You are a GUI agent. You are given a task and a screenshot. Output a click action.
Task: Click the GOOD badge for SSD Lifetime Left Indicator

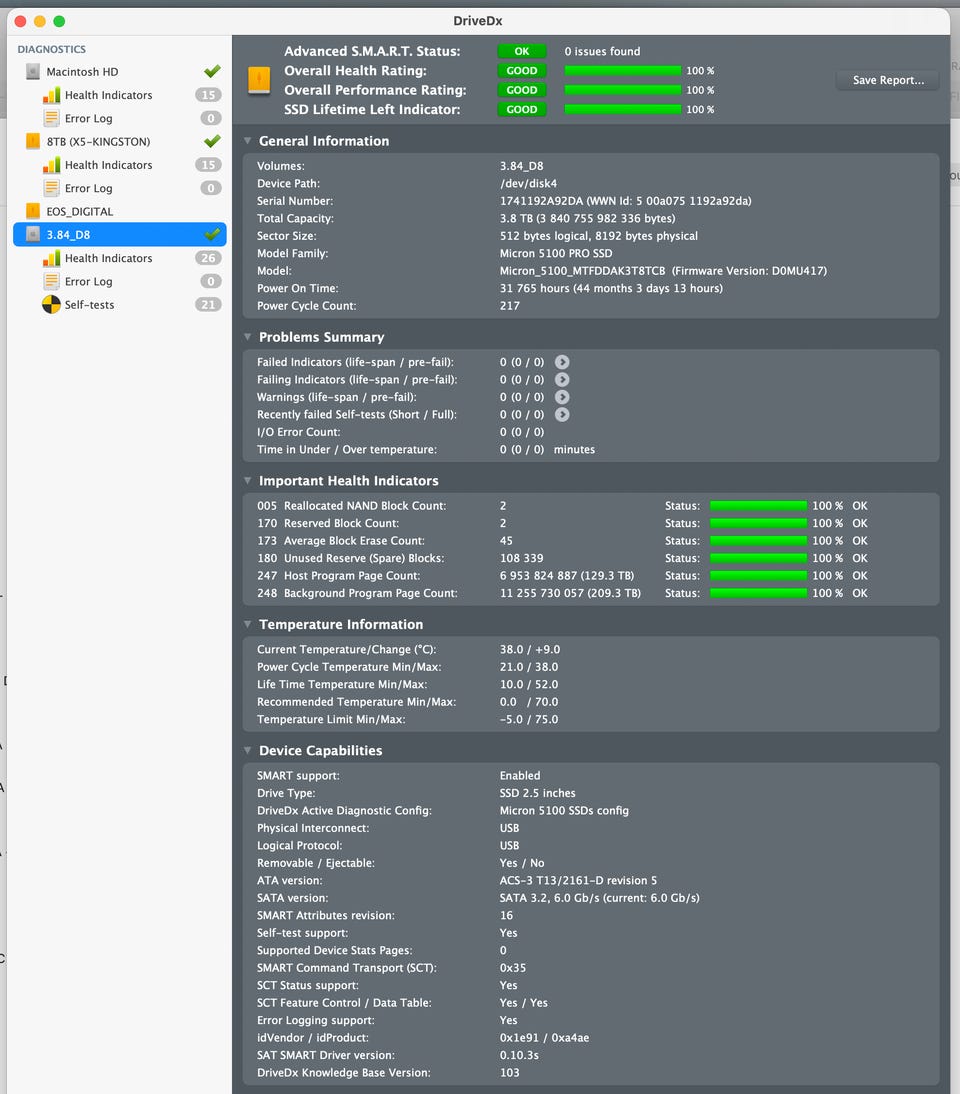(522, 110)
